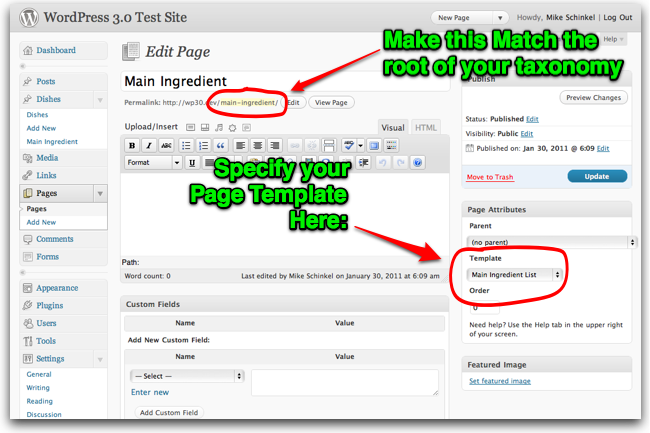
Task: Open the Dashboard menu
Action: tap(56, 50)
